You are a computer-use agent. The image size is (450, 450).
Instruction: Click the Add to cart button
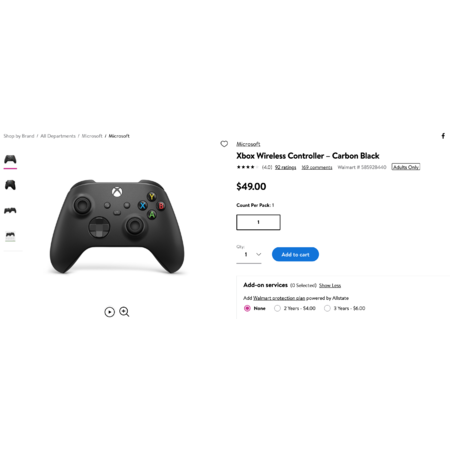coord(295,254)
